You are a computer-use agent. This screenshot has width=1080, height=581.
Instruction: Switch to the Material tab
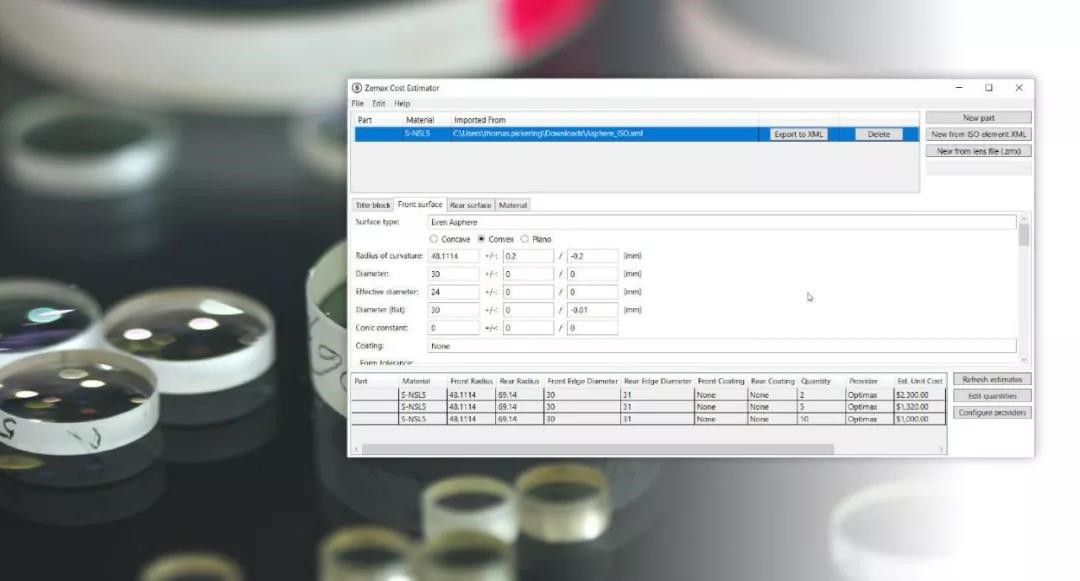513,205
